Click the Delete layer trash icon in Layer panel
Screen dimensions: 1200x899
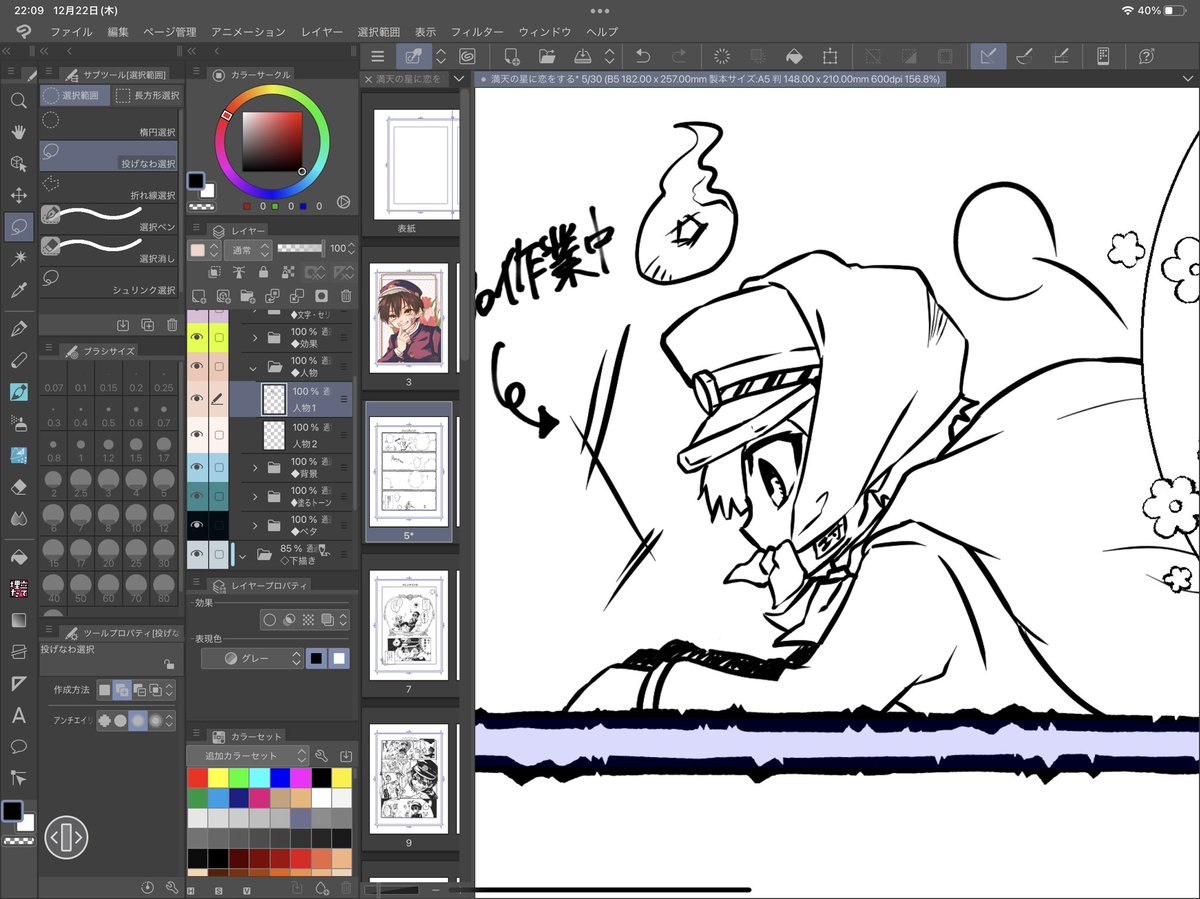coord(346,296)
